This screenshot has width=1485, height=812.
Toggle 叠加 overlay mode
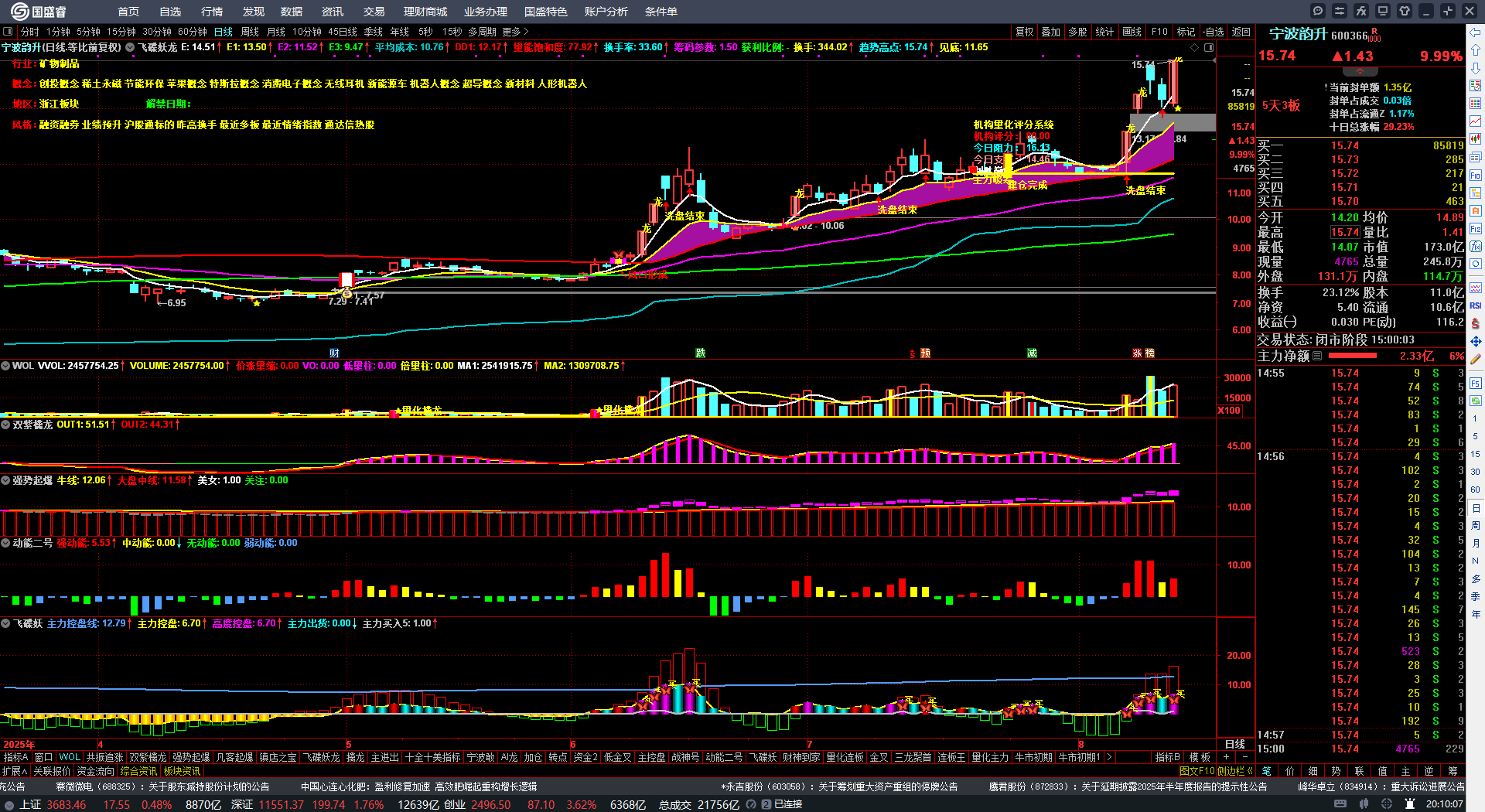click(x=1051, y=32)
